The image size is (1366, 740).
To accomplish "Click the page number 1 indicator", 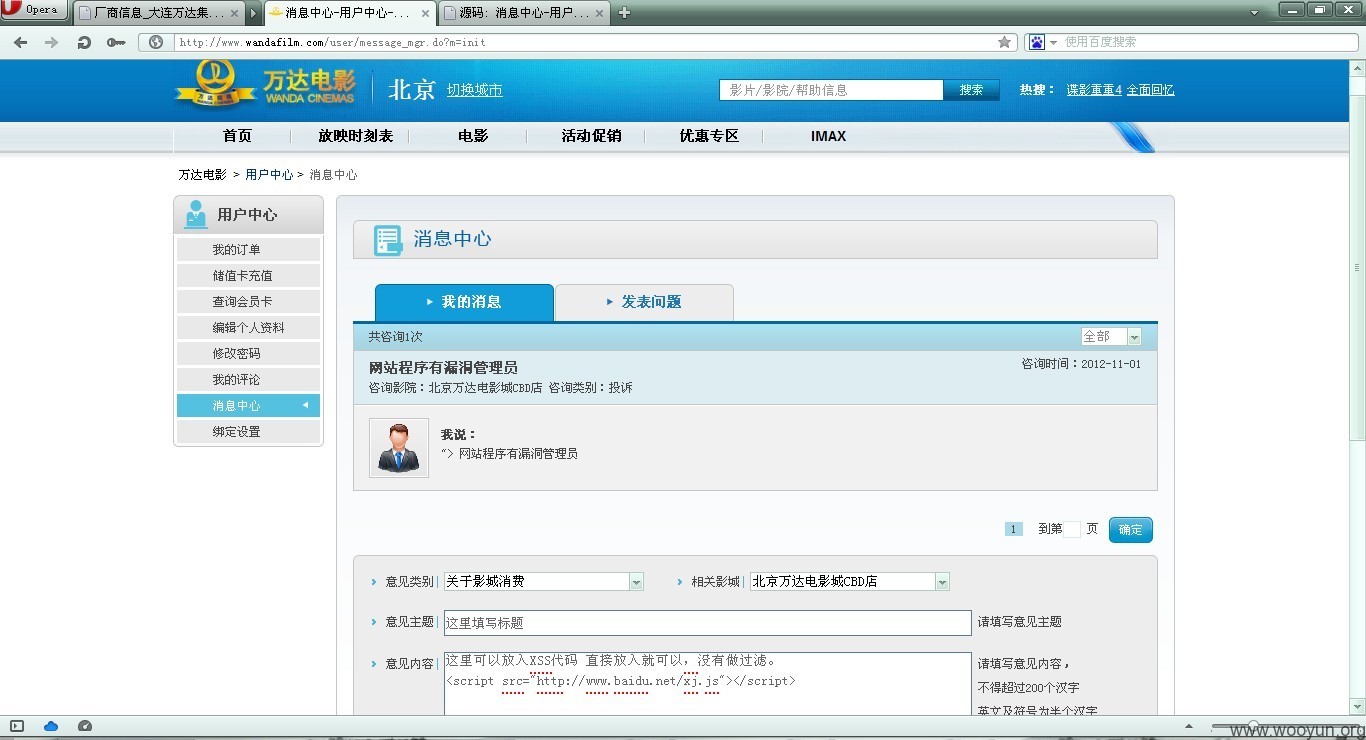I will [x=1014, y=529].
